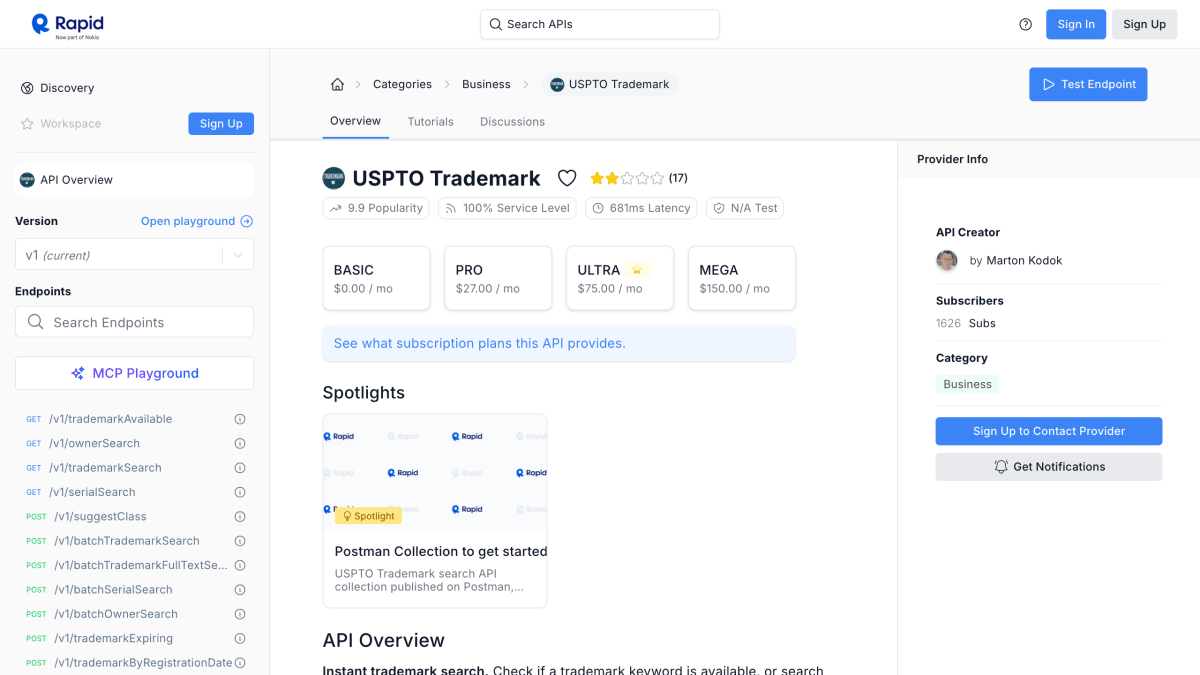Open the v1 (current) version dropdown
Viewport: 1200px width, 675px height.
tap(134, 254)
